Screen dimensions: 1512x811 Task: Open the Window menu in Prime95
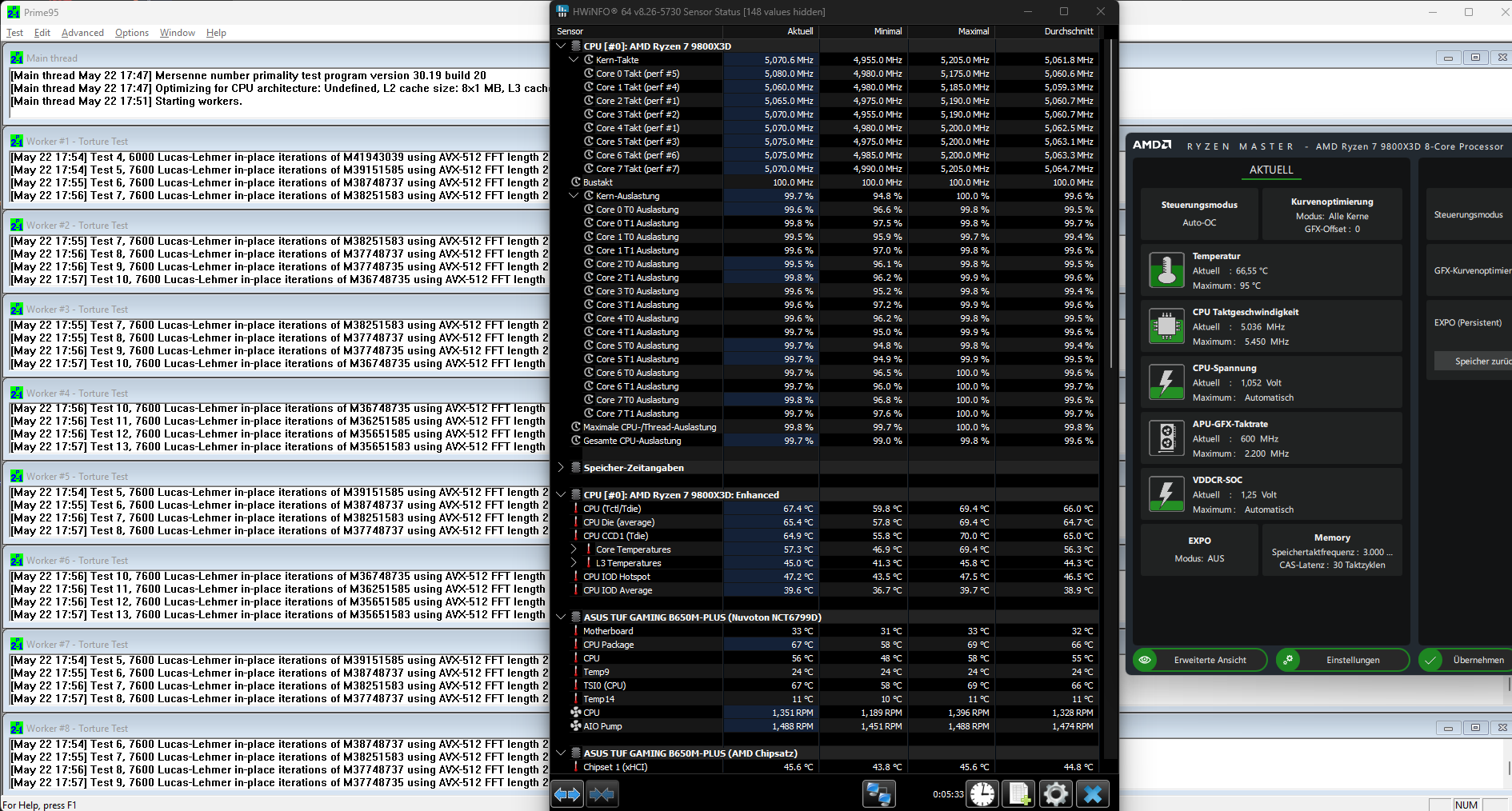(178, 33)
